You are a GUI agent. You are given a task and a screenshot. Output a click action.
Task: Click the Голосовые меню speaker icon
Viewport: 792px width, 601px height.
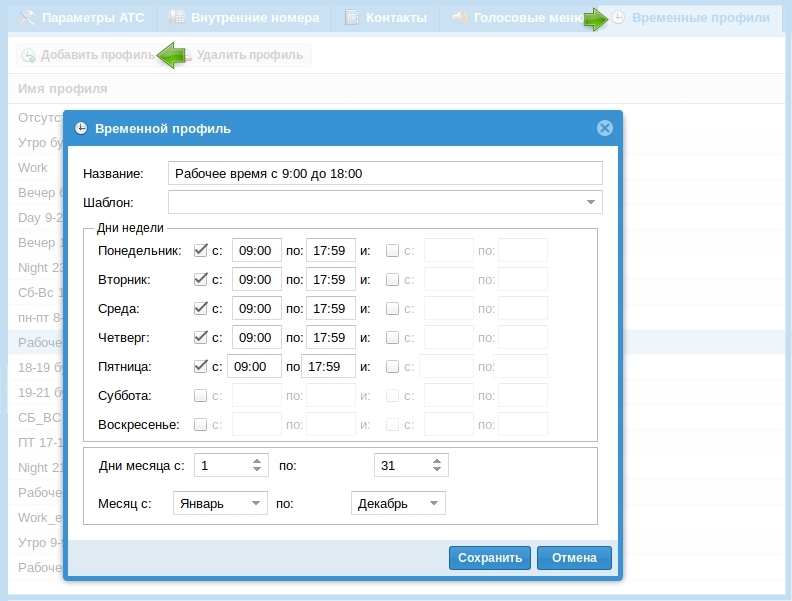pos(459,18)
